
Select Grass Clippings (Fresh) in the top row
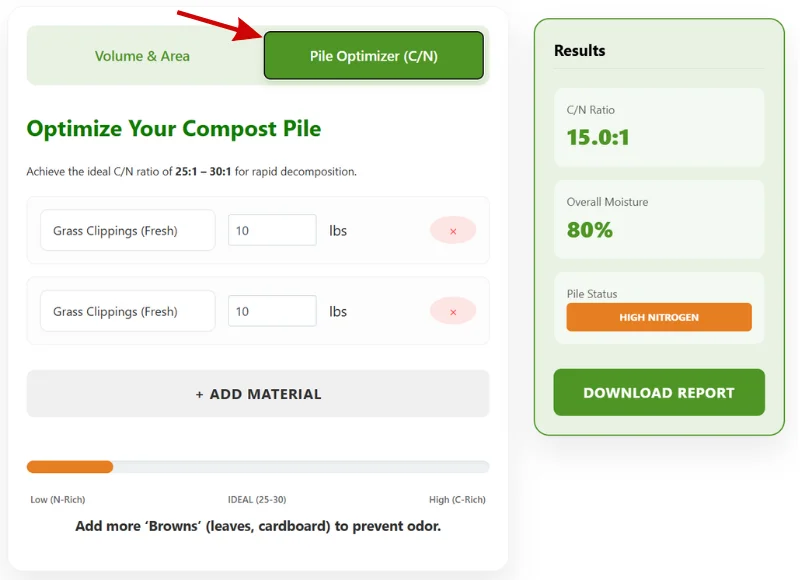tap(127, 230)
